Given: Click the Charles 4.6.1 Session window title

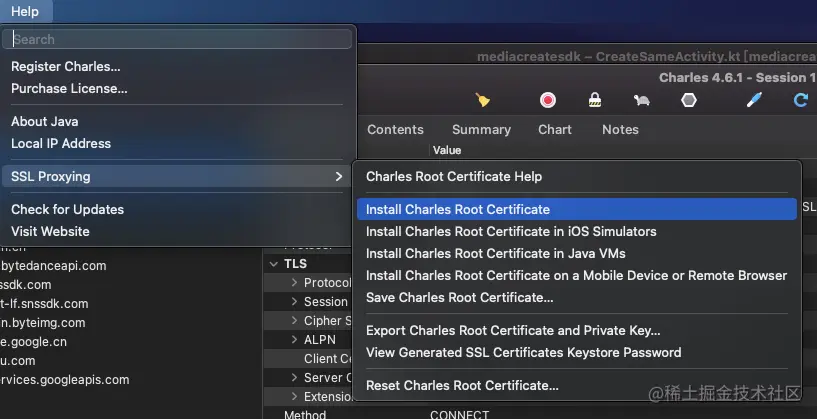Looking at the screenshot, I should tap(737, 78).
